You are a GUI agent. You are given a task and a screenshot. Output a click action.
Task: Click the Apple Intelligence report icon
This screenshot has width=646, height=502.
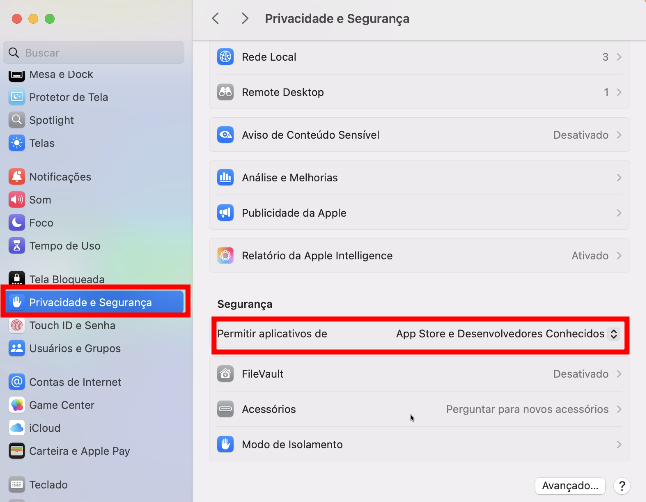(225, 255)
